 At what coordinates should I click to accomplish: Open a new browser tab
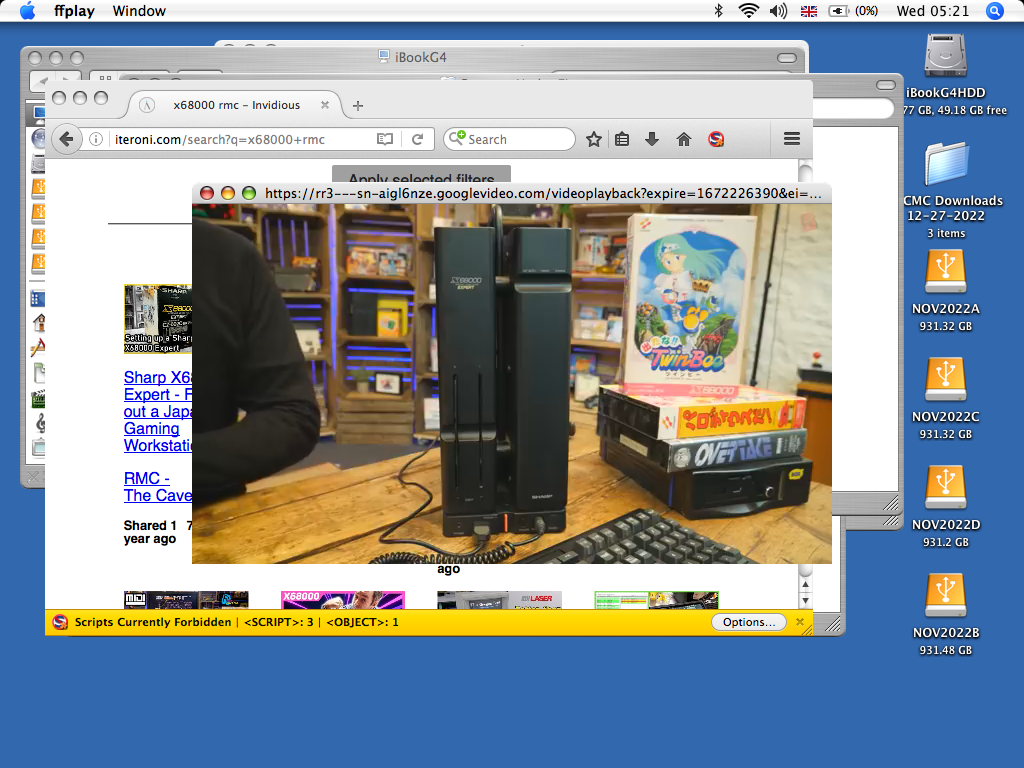(357, 106)
